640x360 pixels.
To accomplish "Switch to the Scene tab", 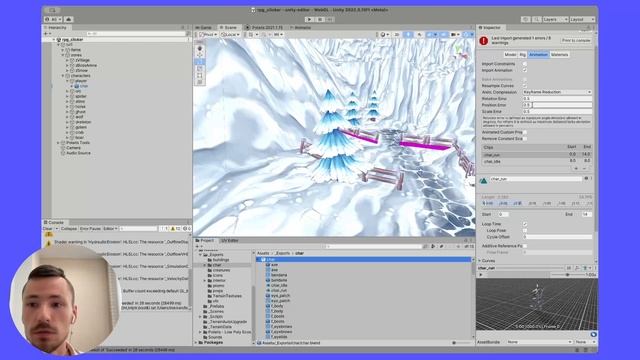I will point(229,27).
